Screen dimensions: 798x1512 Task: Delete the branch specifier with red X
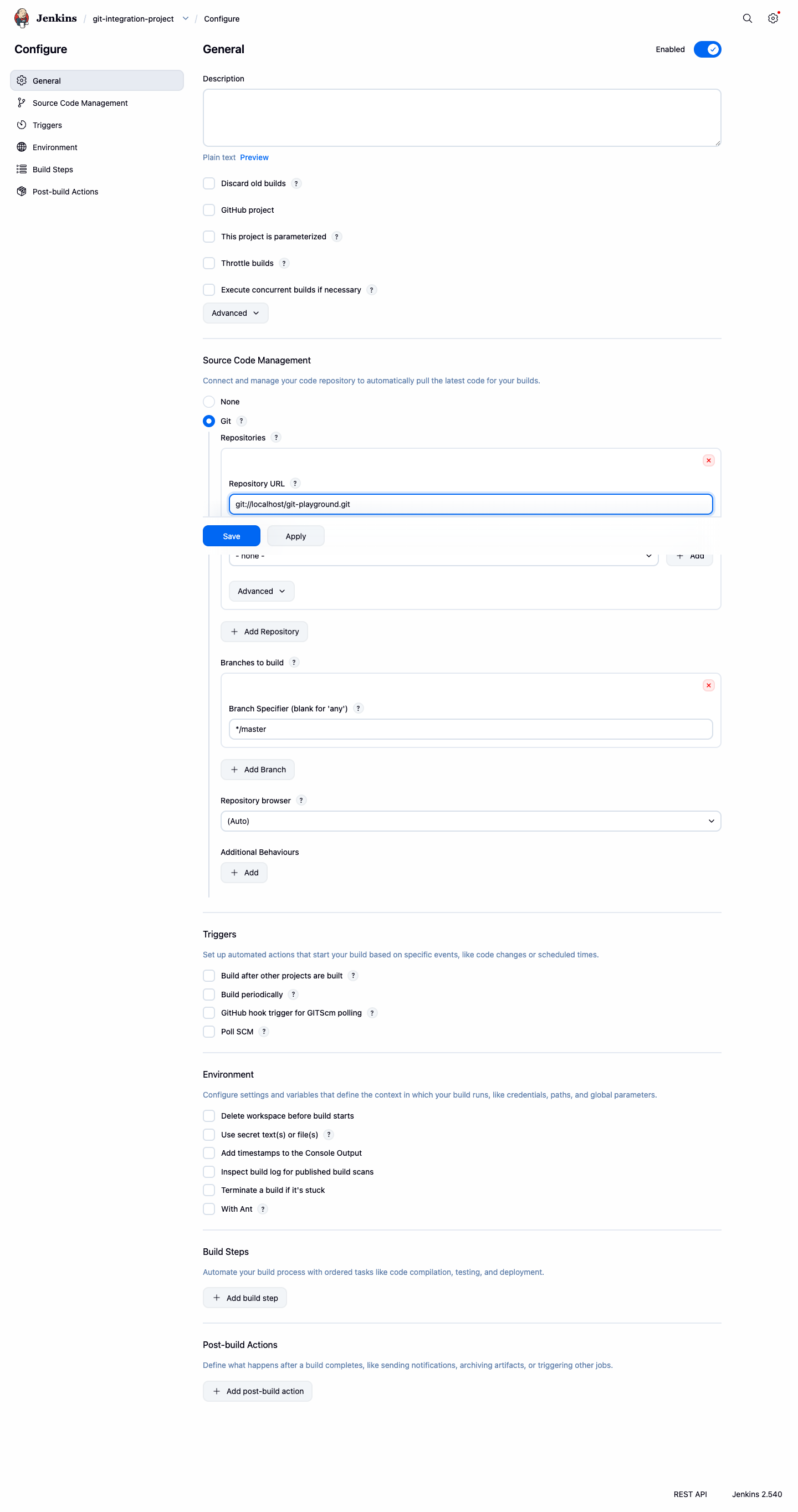coord(708,685)
